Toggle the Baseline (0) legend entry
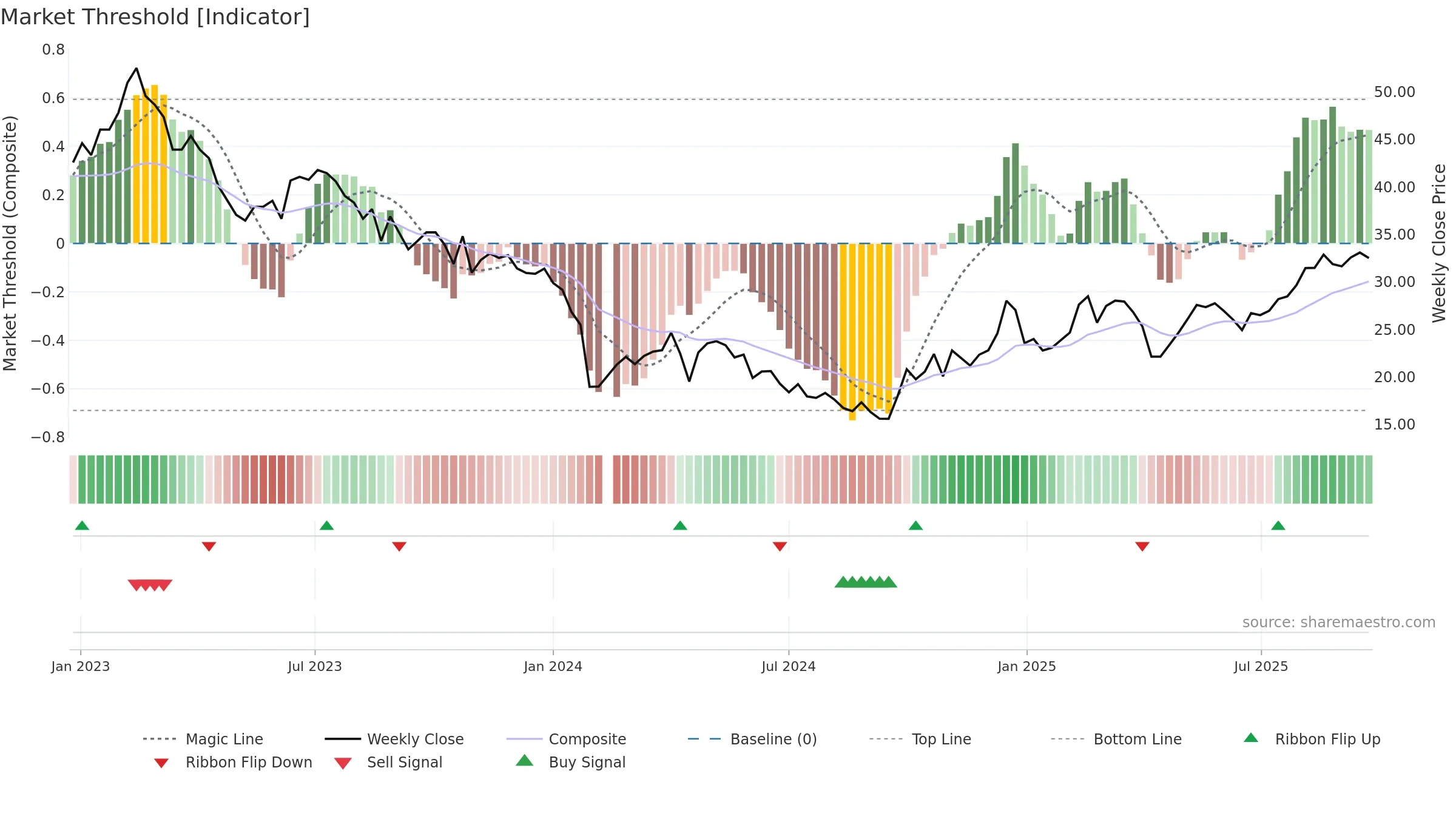 pos(752,739)
